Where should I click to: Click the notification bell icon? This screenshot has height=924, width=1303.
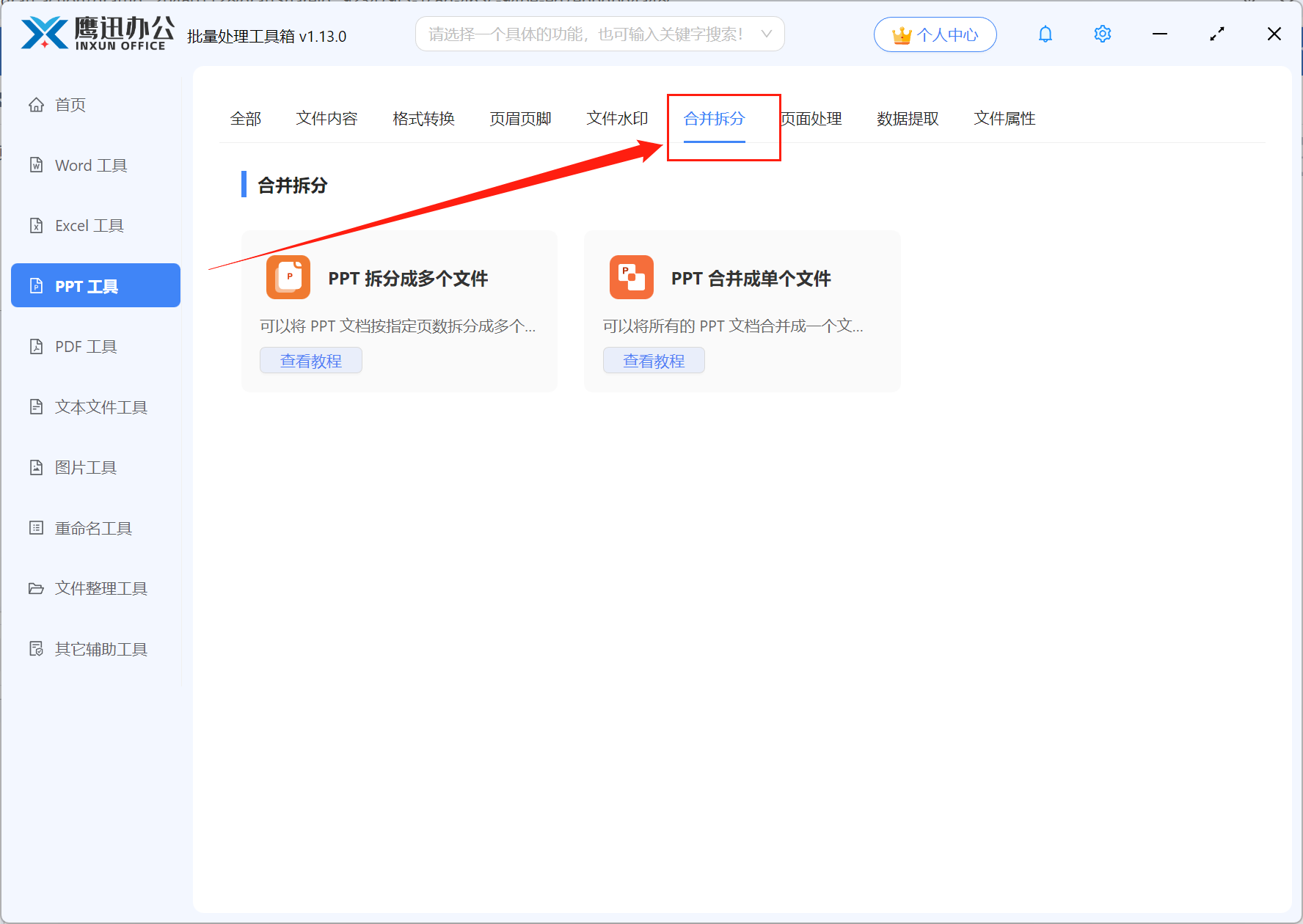point(1045,34)
